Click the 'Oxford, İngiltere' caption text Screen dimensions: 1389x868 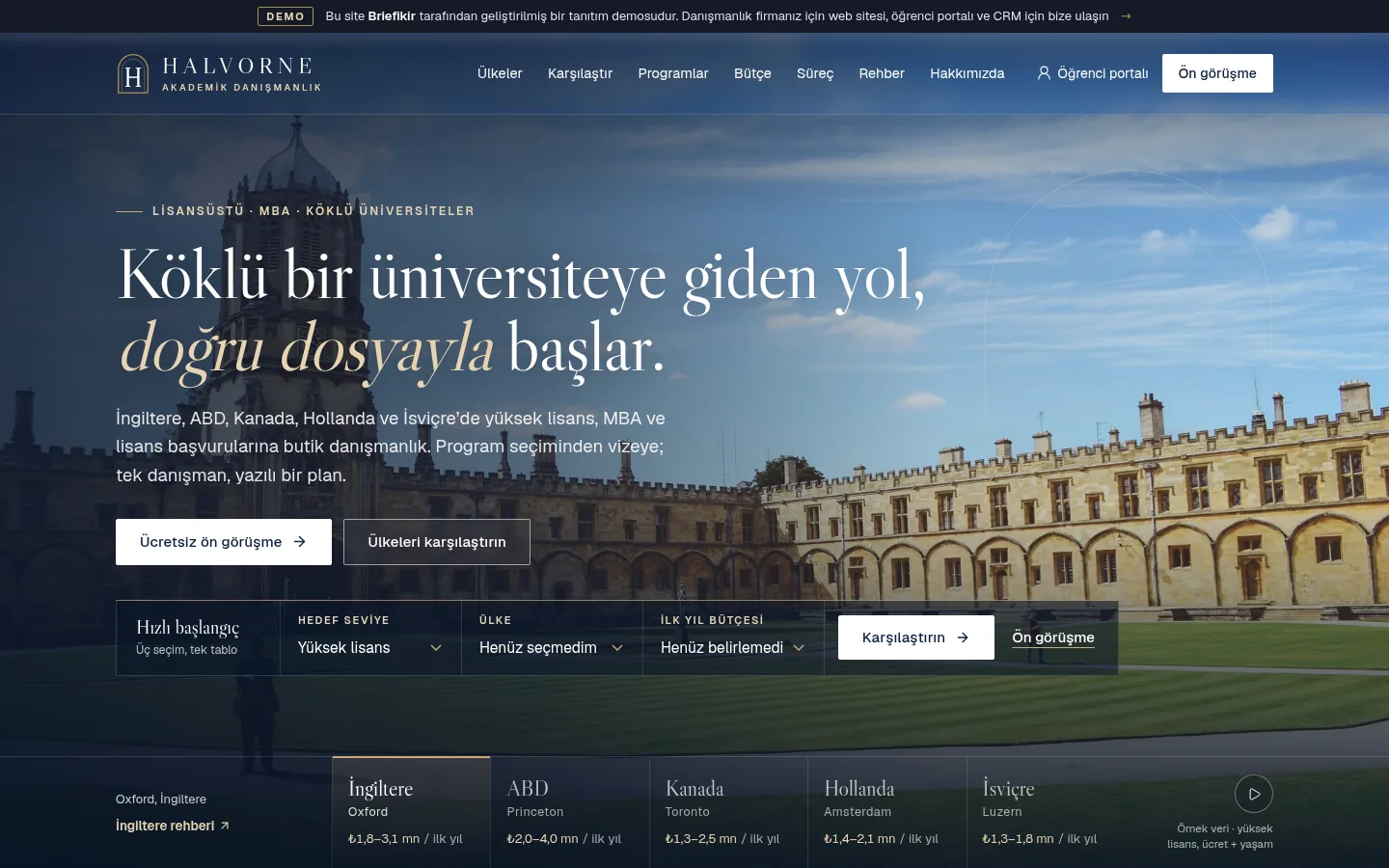click(x=161, y=800)
